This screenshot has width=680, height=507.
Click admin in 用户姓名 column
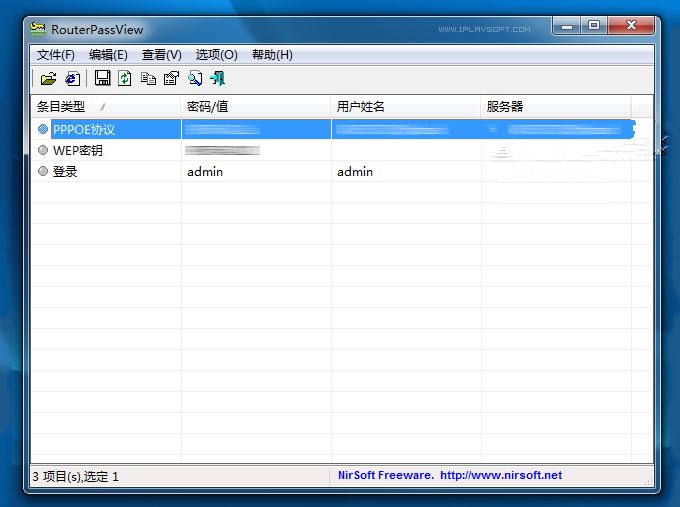355,172
